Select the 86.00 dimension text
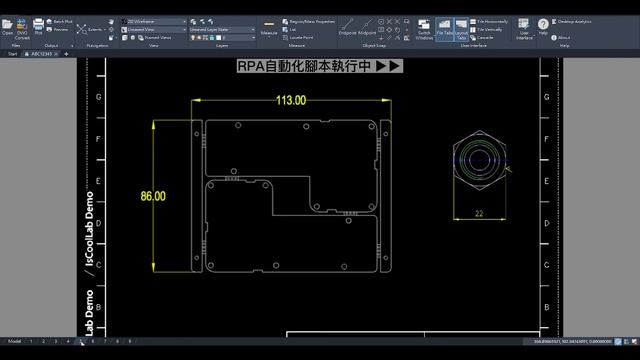This screenshot has height=360, width=640. [153, 196]
